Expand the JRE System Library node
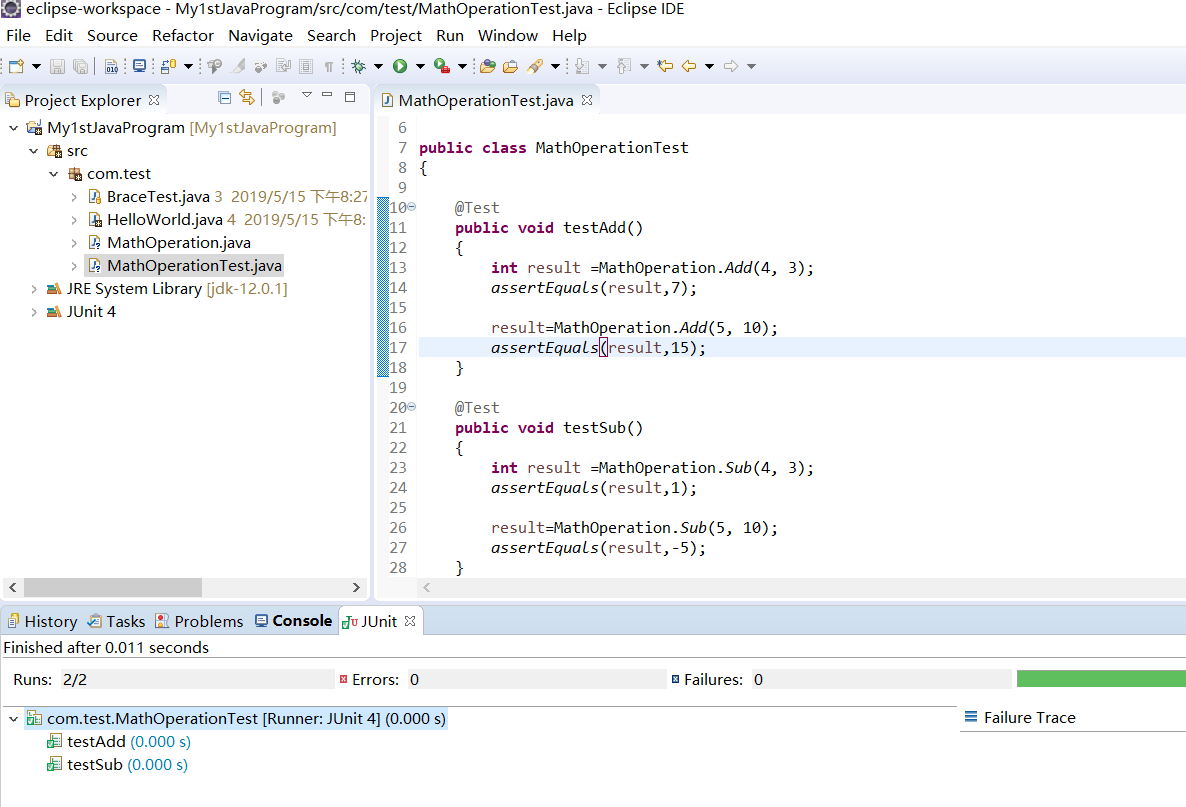Image resolution: width=1186 pixels, height=807 pixels. [x=34, y=289]
